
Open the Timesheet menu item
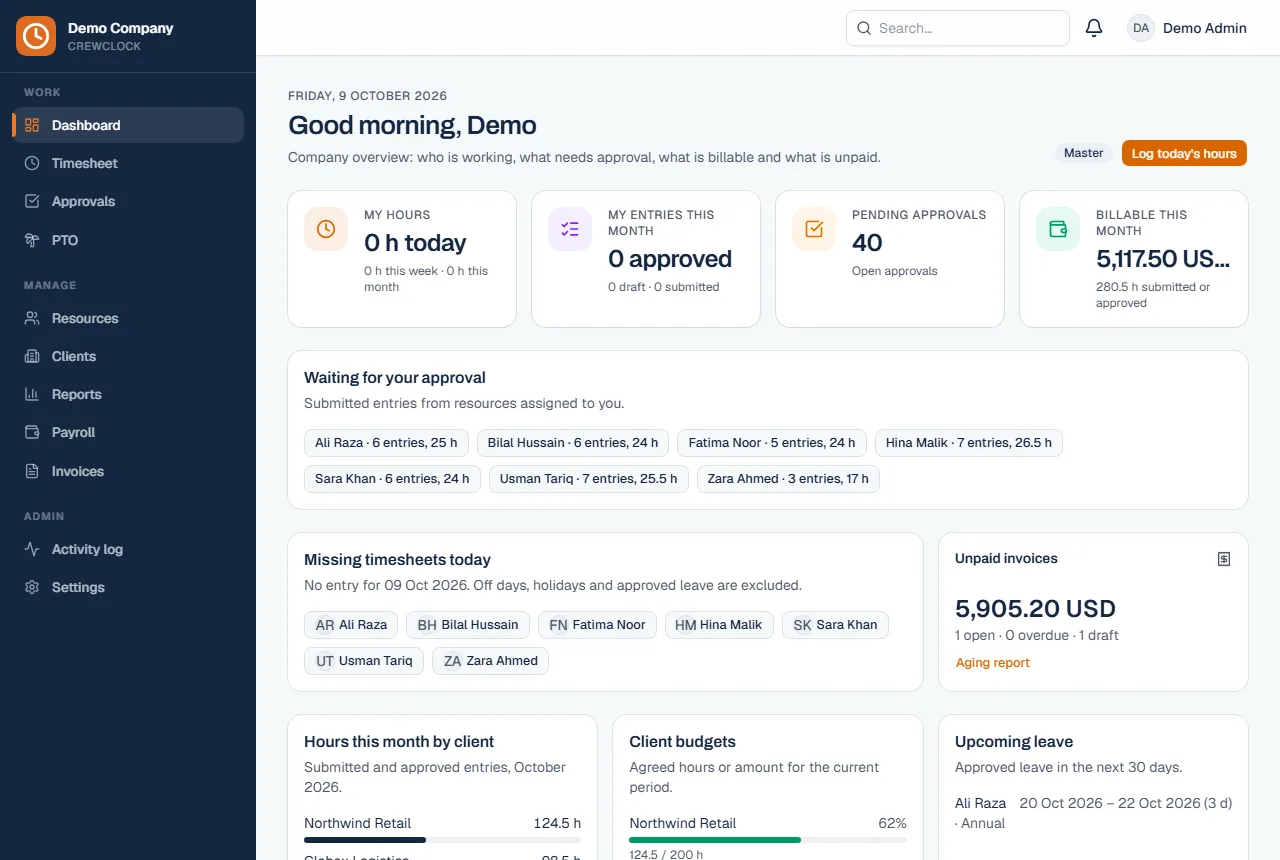pos(128,163)
